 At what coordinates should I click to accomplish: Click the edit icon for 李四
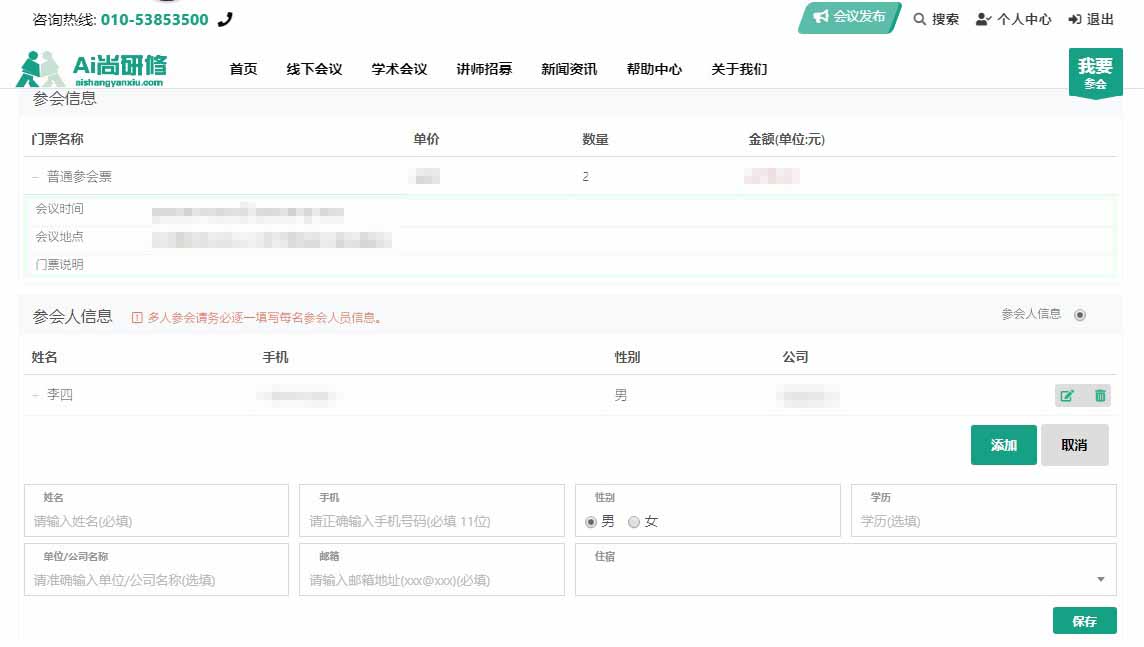1067,396
